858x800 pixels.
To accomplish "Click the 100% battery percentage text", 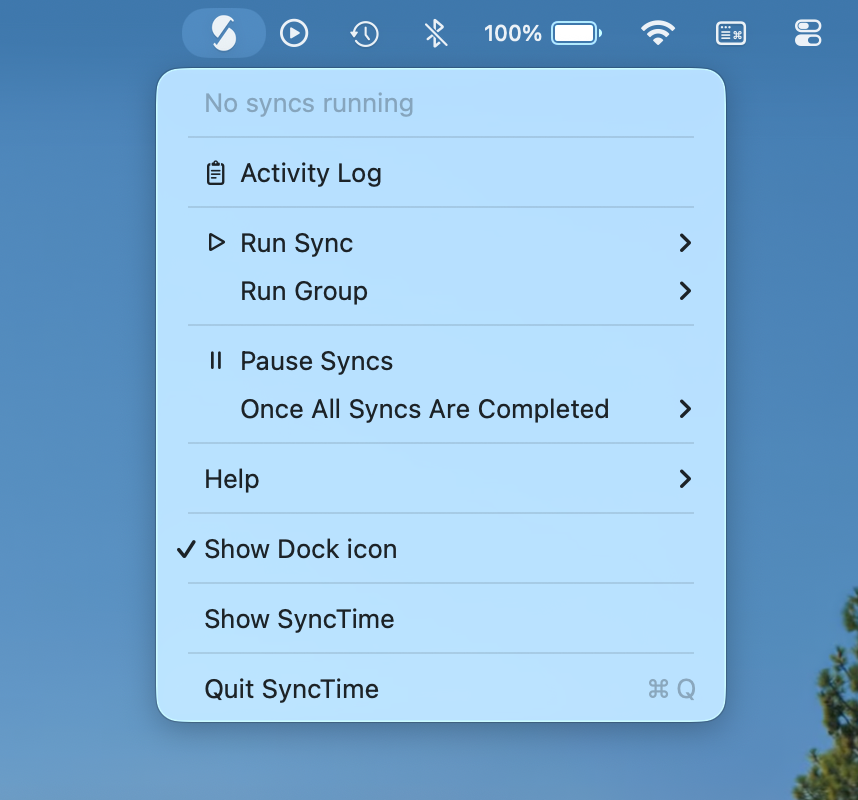I will (x=512, y=34).
